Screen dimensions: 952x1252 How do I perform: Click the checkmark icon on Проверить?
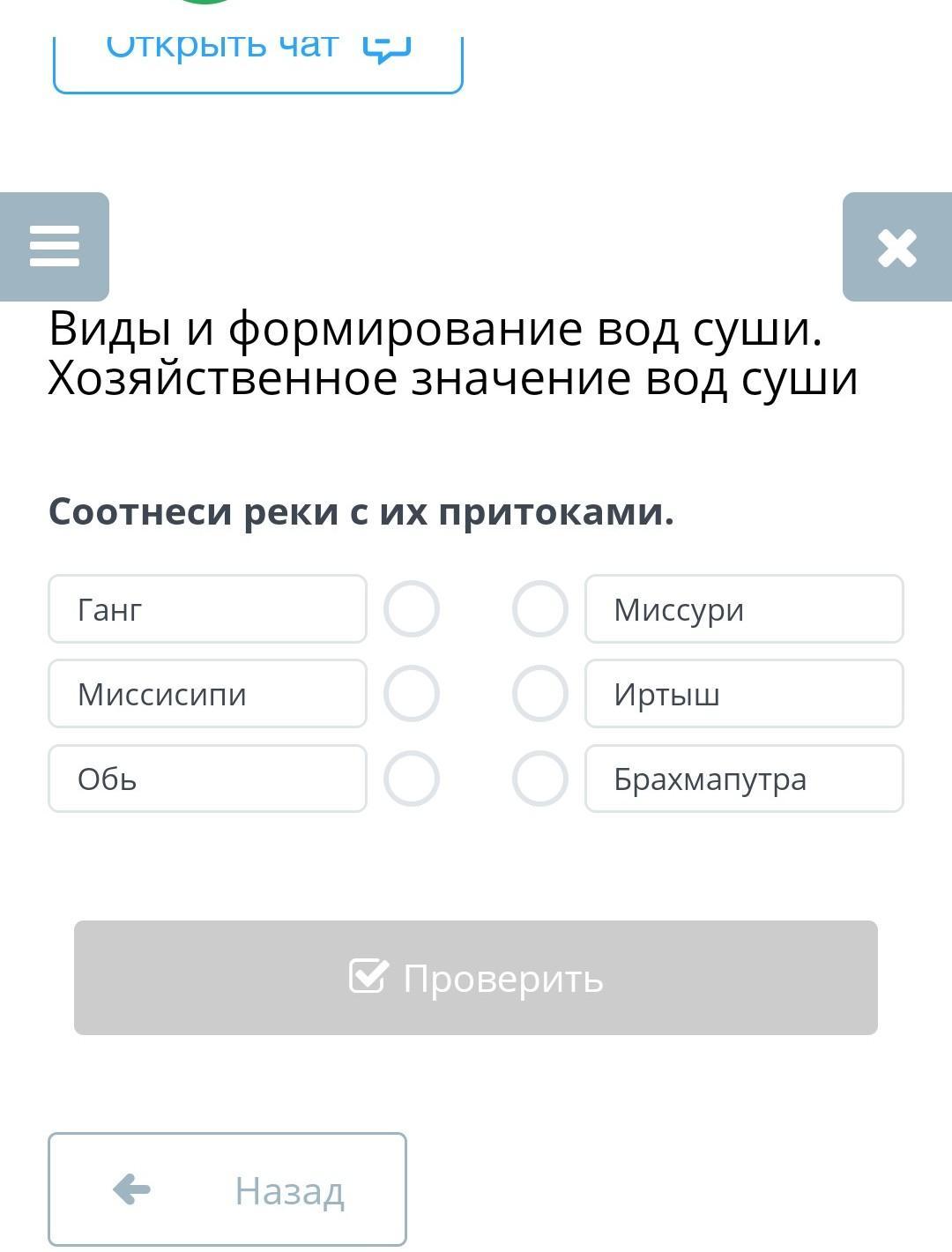click(x=368, y=976)
